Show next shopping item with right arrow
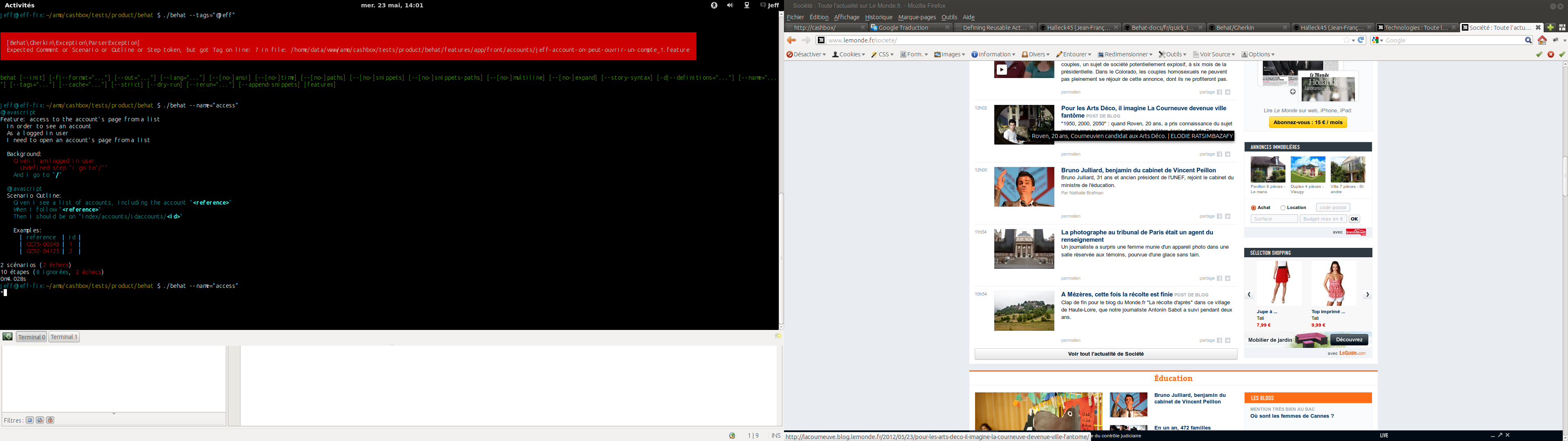Image resolution: width=1568 pixels, height=441 pixels. (x=1367, y=295)
